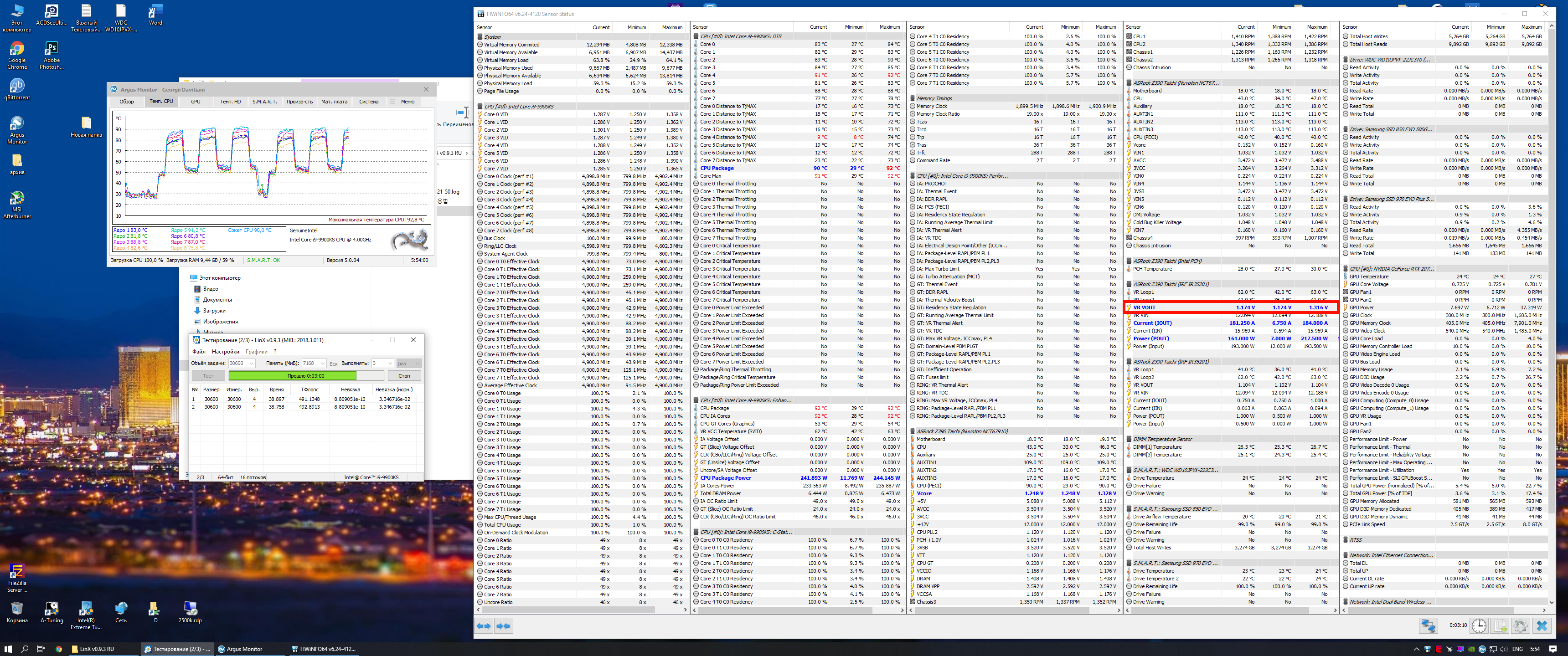This screenshot has height=656, width=1568.
Task: Click HWiNFO reset clock button
Action: (x=1479, y=625)
